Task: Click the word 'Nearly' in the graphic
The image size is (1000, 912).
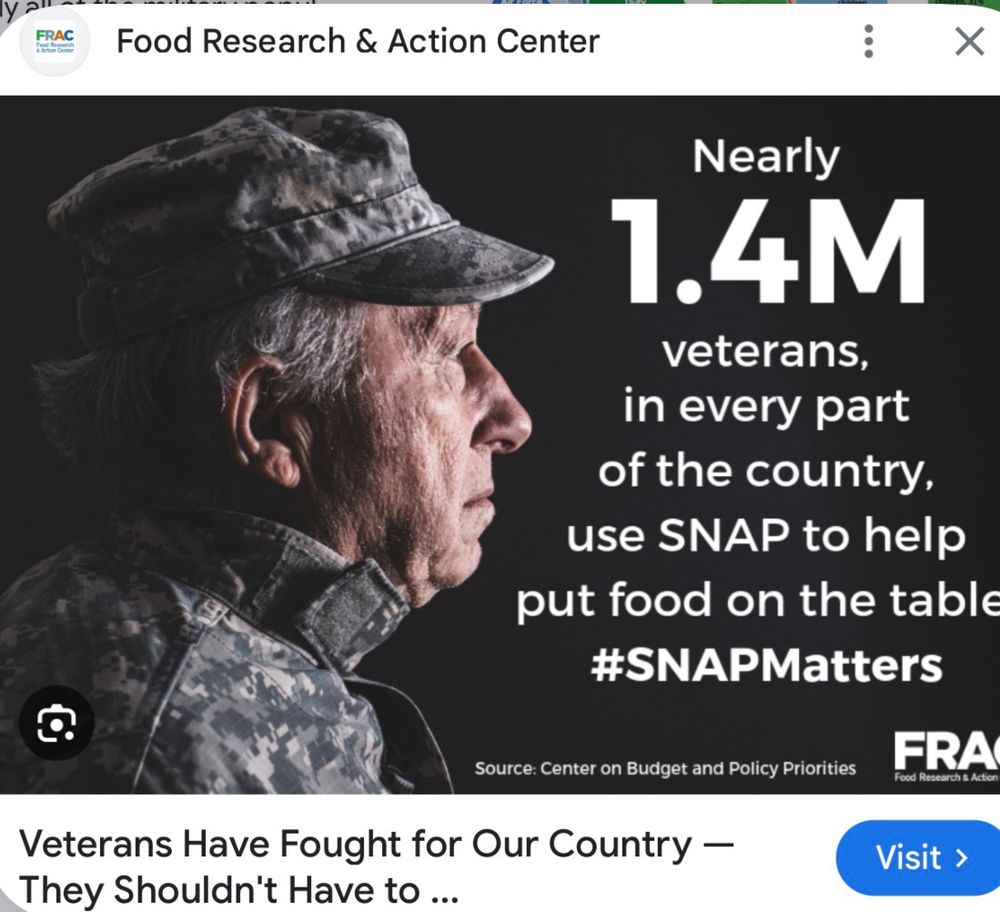Action: (766, 158)
